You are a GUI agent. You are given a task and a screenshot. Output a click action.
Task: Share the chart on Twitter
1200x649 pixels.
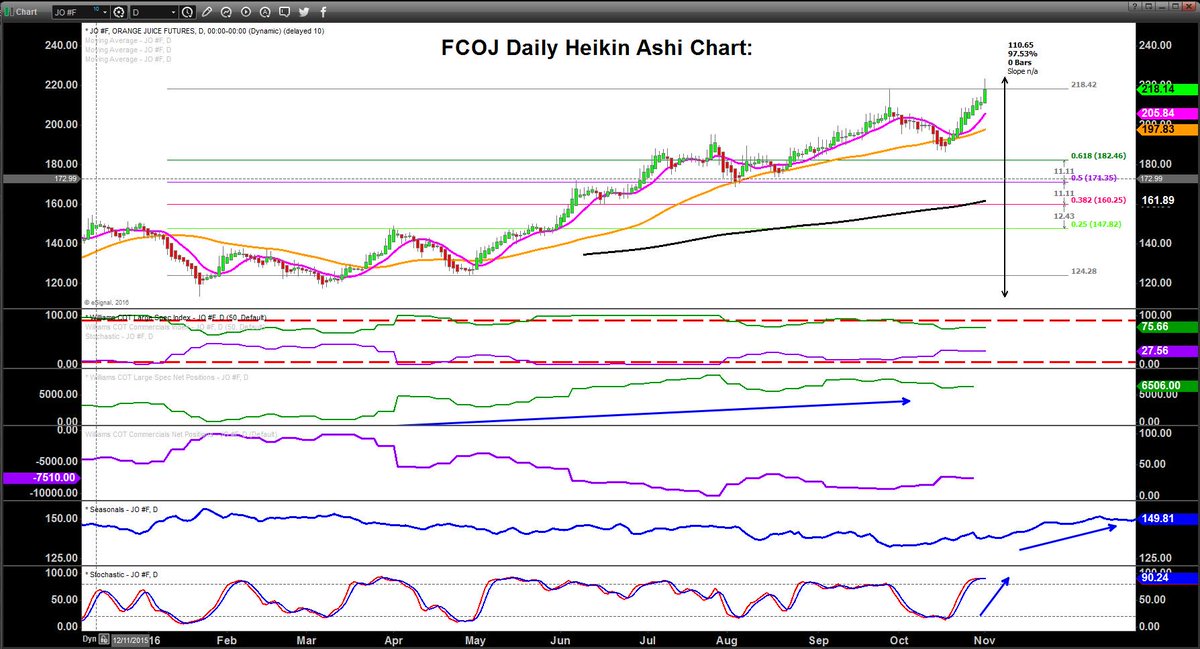(304, 12)
